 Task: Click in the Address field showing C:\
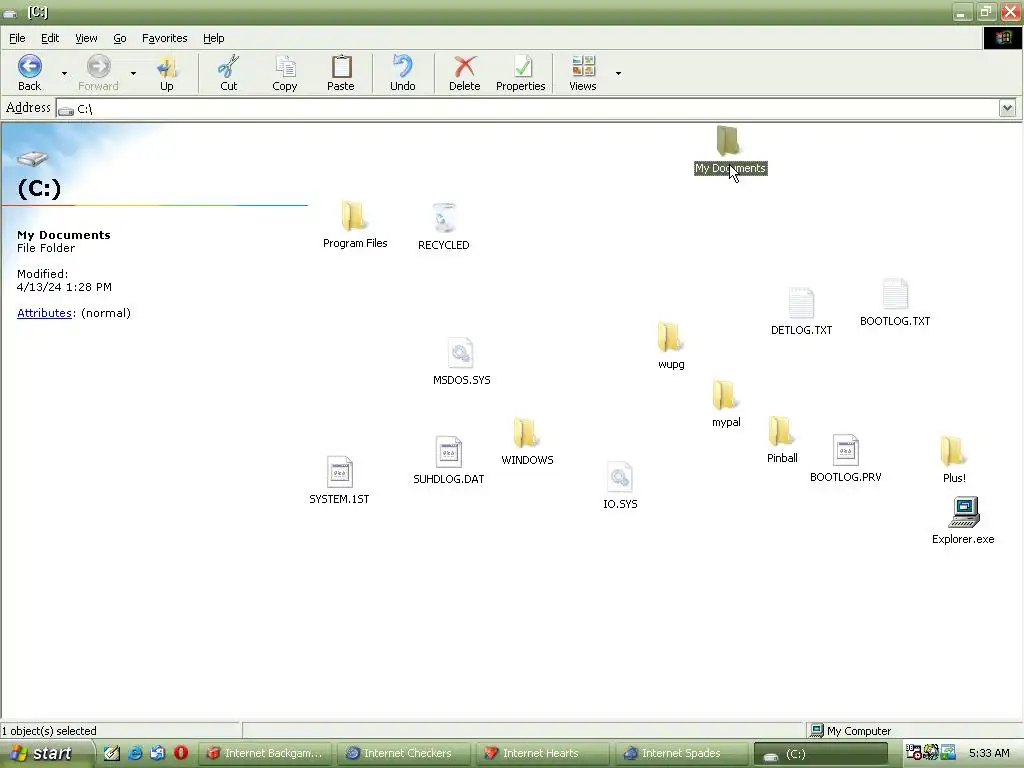[x=527, y=108]
